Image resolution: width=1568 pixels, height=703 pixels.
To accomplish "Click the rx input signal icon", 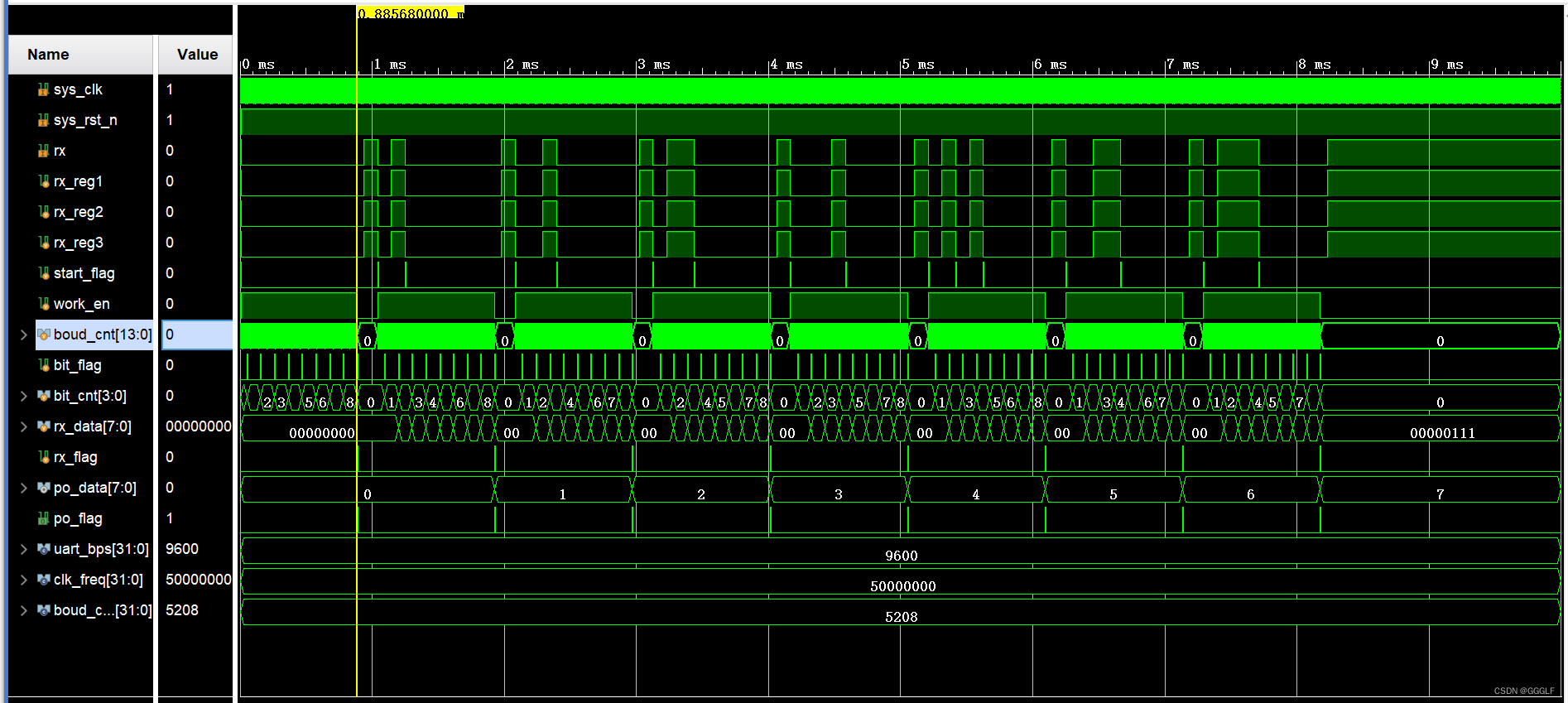I will click(x=43, y=151).
